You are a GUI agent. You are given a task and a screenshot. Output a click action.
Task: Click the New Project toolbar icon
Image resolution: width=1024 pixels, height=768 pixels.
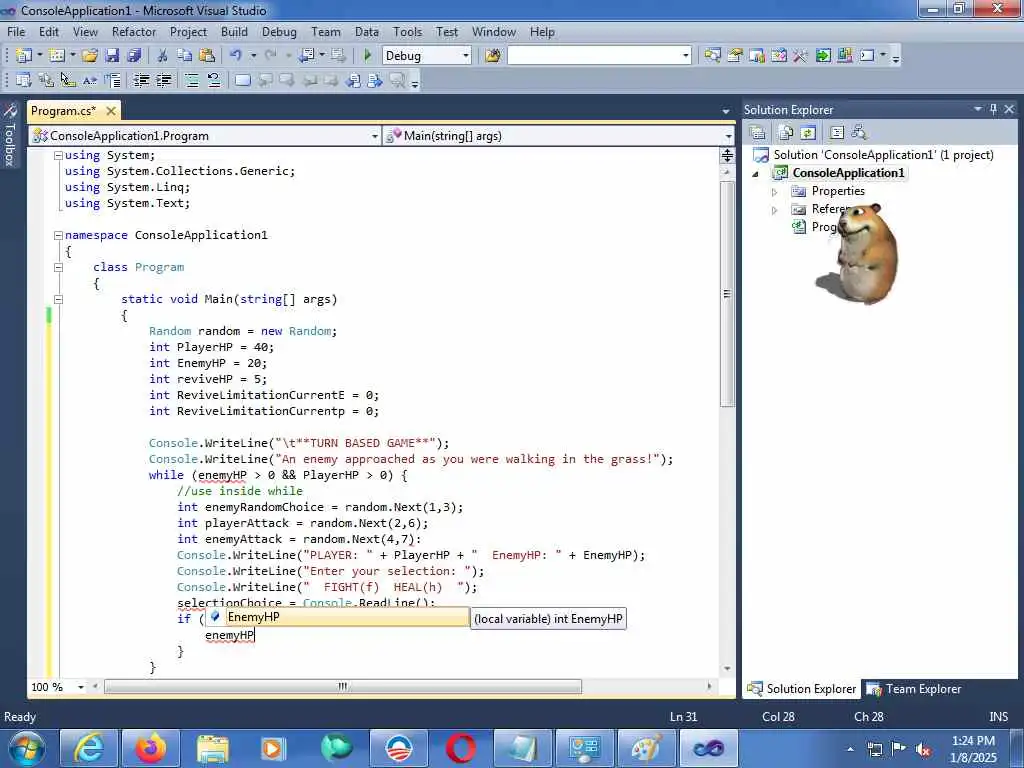[24, 56]
